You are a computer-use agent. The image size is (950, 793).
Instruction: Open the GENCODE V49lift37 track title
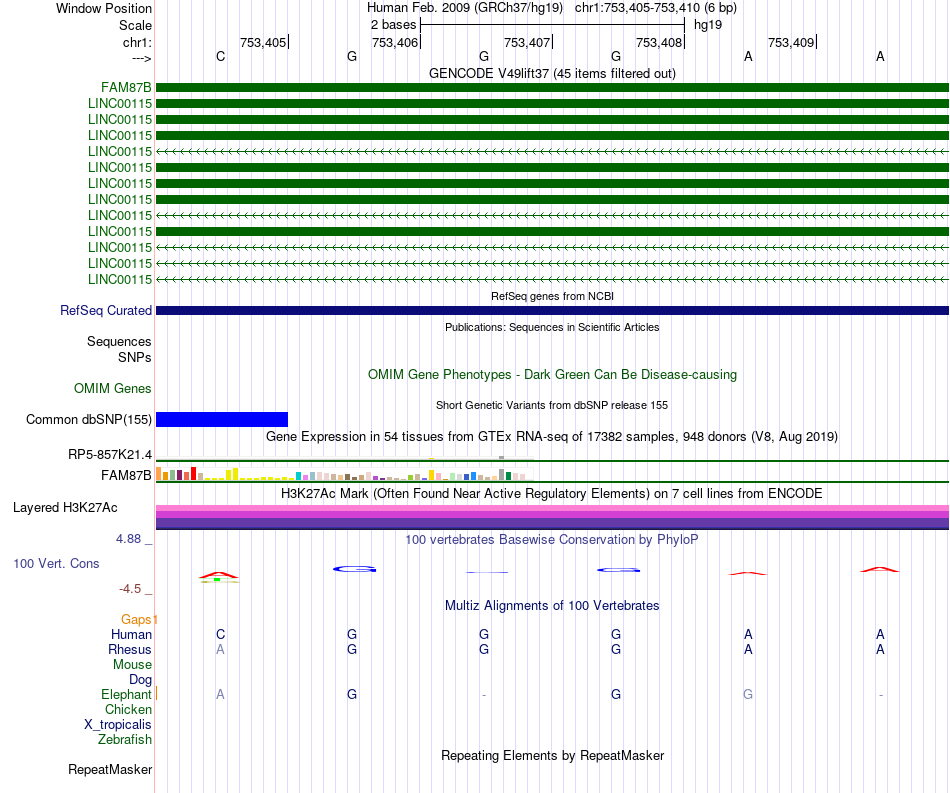[x=552, y=73]
